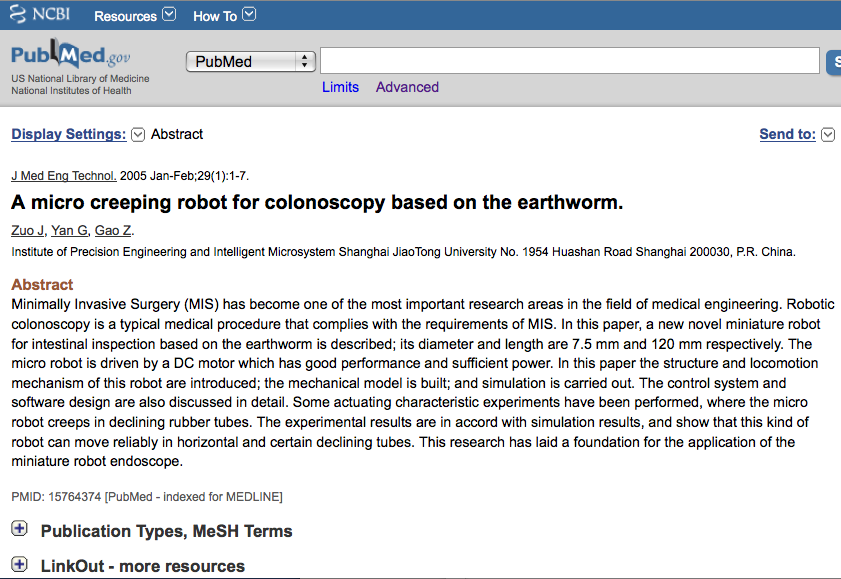Screen dimensions: 841x579
Task: Click the search input field
Action: (x=570, y=61)
